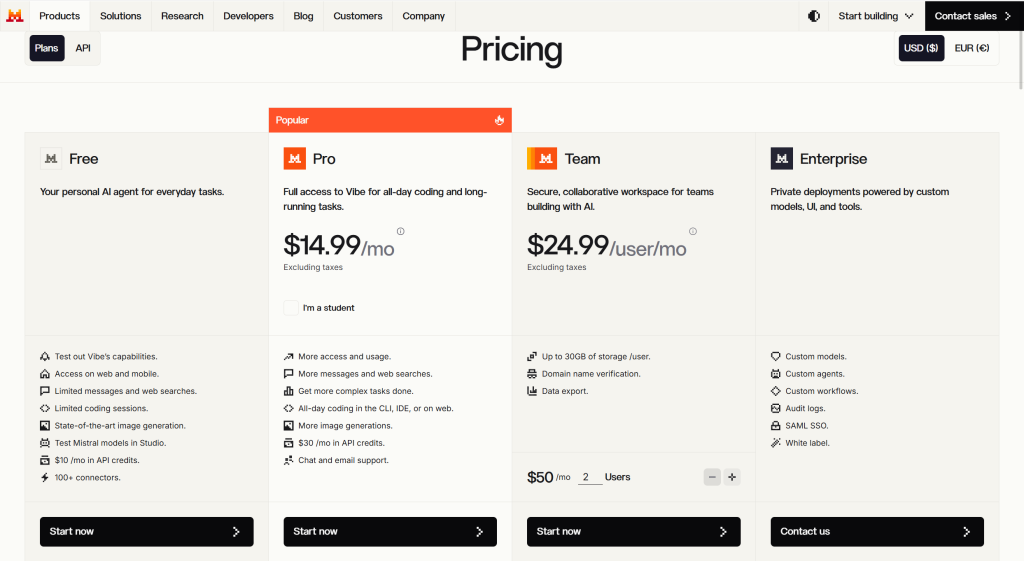This screenshot has height=561, width=1024.
Task: Open the Company menu
Action: coord(423,16)
